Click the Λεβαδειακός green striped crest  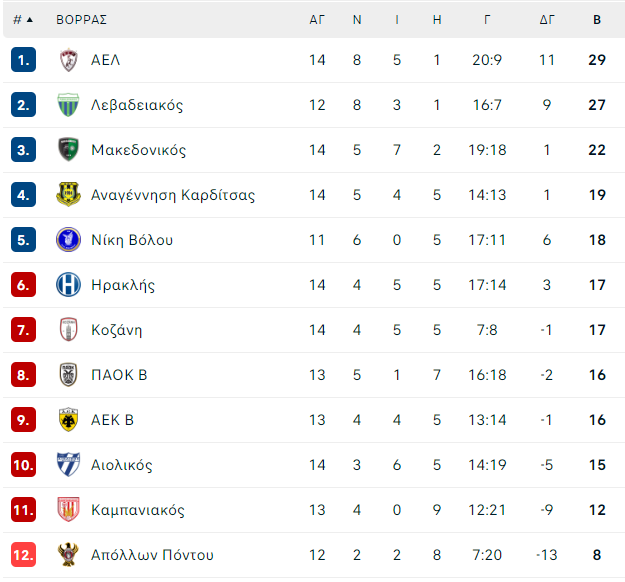(x=68, y=105)
